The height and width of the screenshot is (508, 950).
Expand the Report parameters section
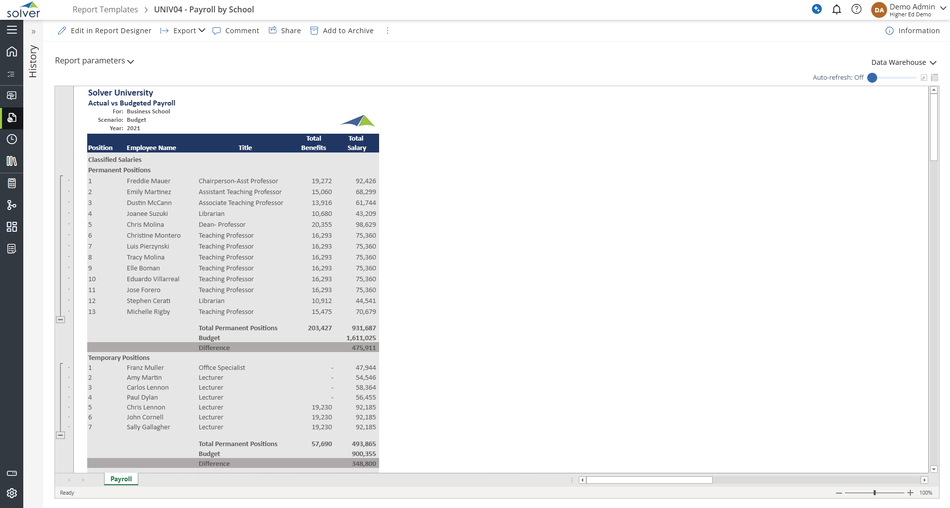pos(94,61)
